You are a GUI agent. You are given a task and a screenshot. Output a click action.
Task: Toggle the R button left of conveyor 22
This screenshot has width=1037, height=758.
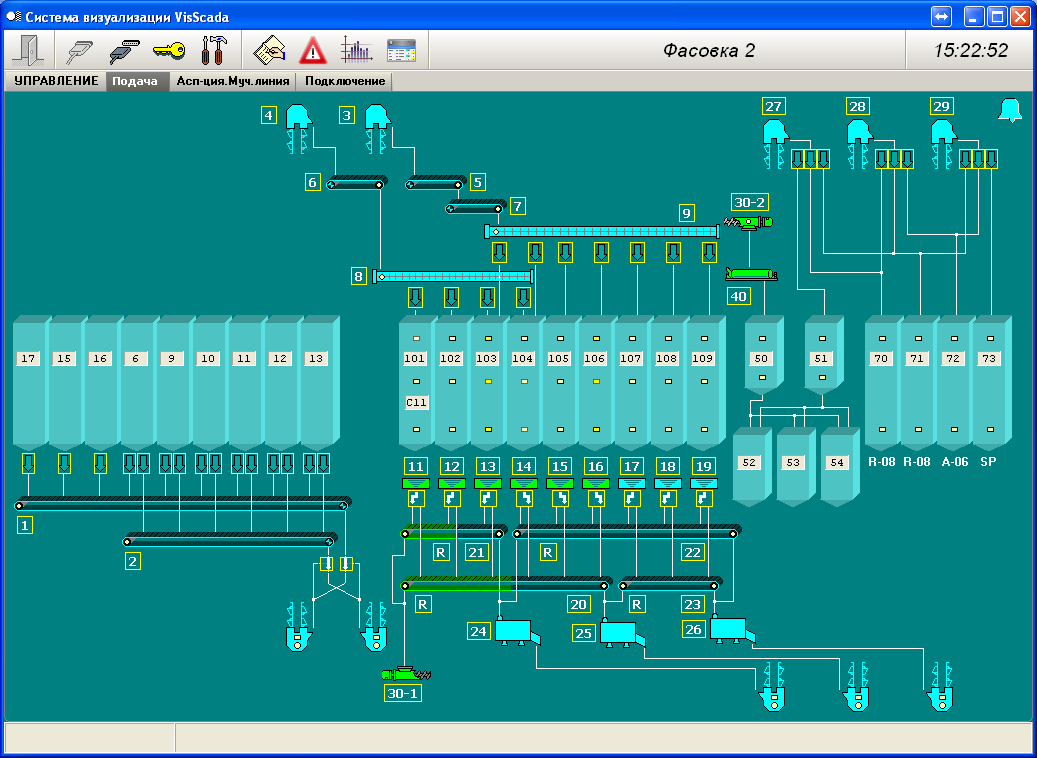pyautogui.click(x=547, y=552)
